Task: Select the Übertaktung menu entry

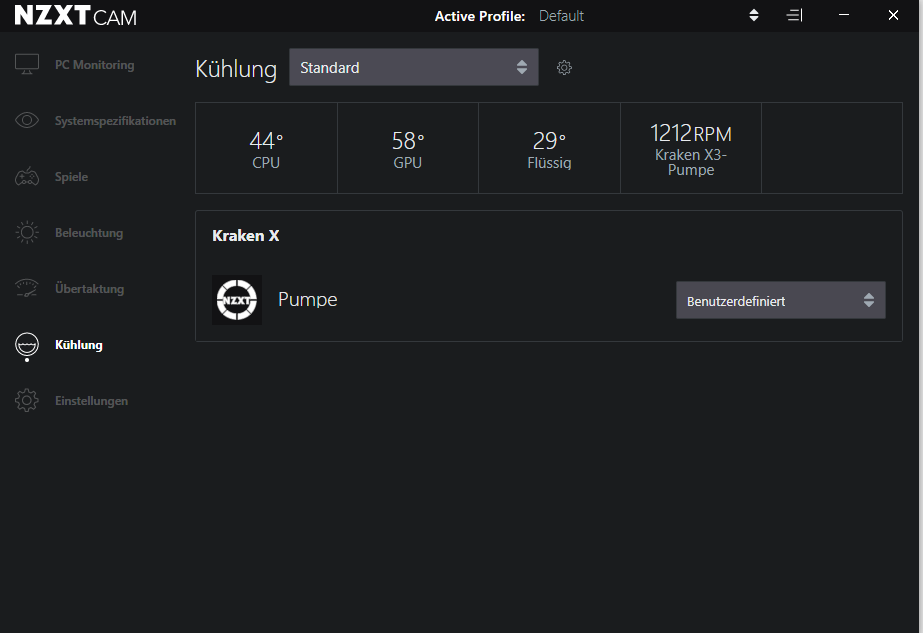Action: (89, 289)
